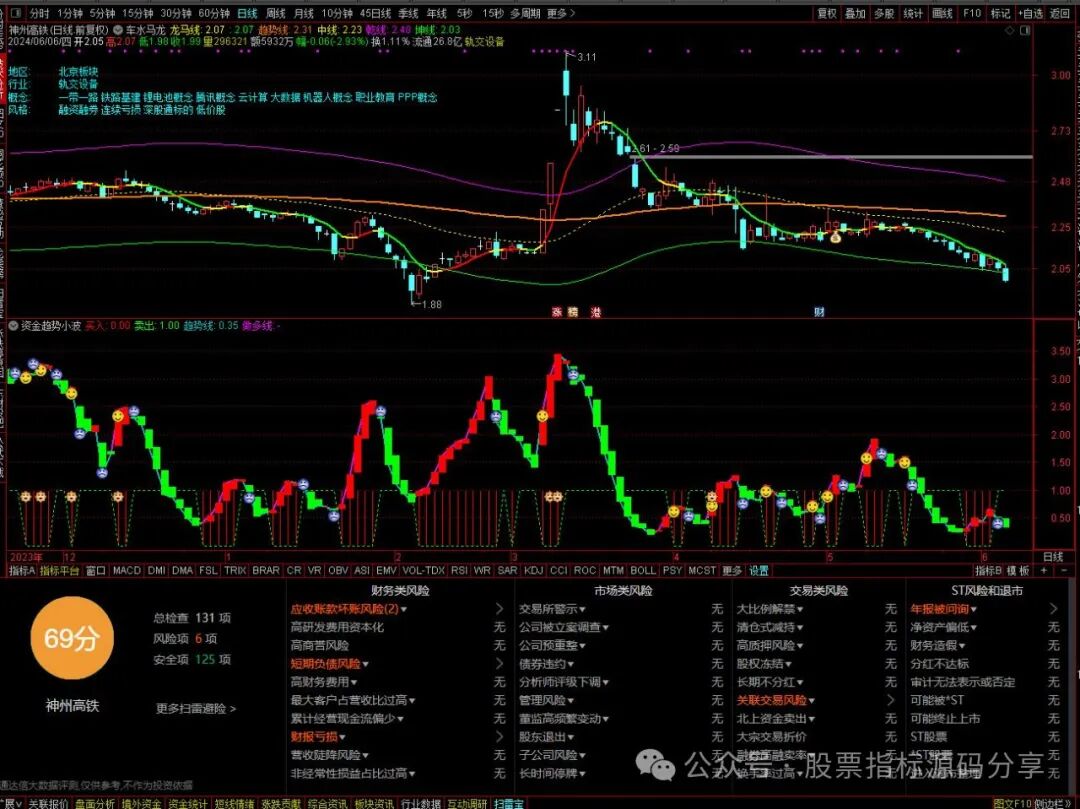
Task: Click the diamond icon at chart's upper right
Action: [1010, 30]
